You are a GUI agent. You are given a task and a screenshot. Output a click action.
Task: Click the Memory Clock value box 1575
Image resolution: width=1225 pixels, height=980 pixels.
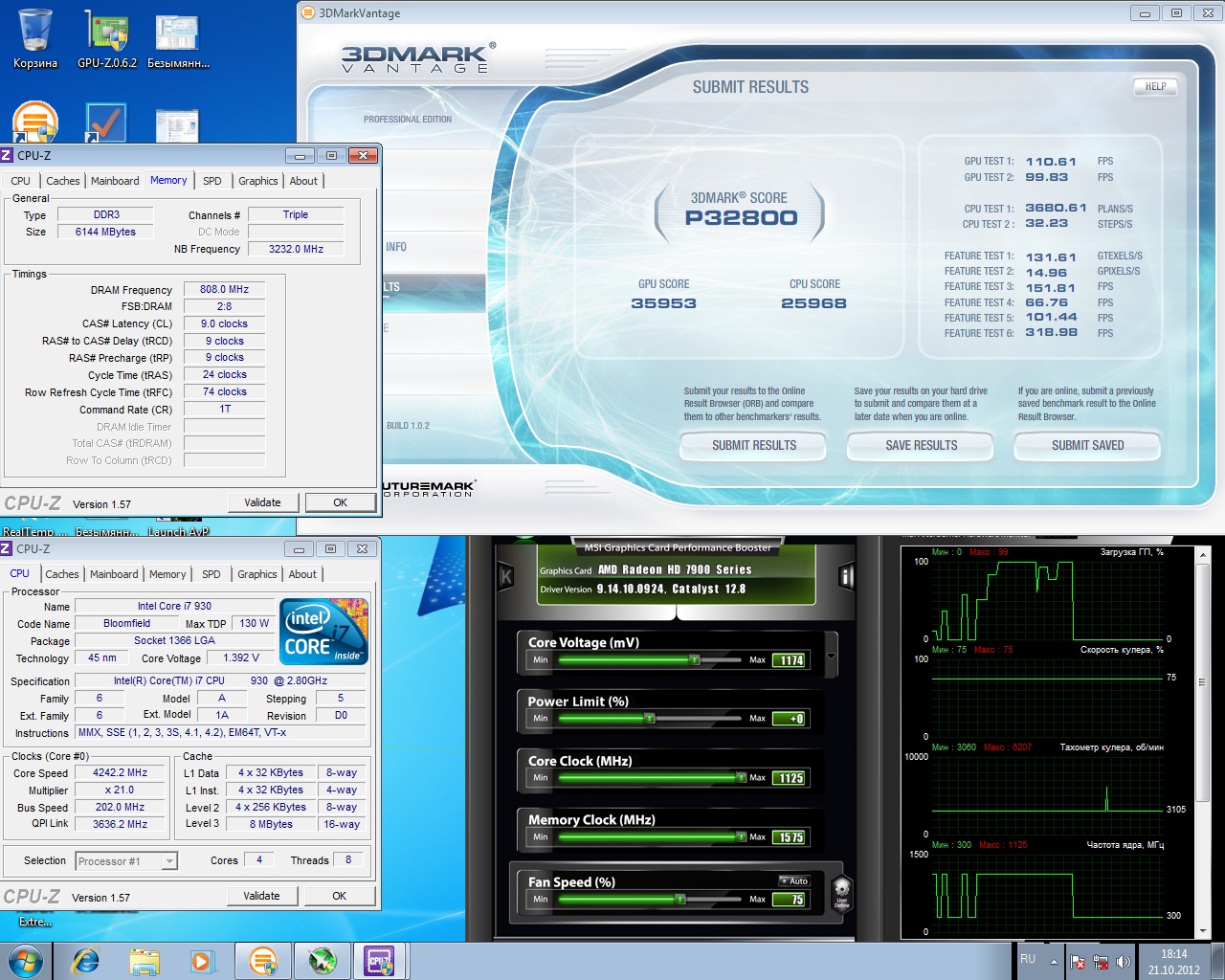(x=791, y=836)
